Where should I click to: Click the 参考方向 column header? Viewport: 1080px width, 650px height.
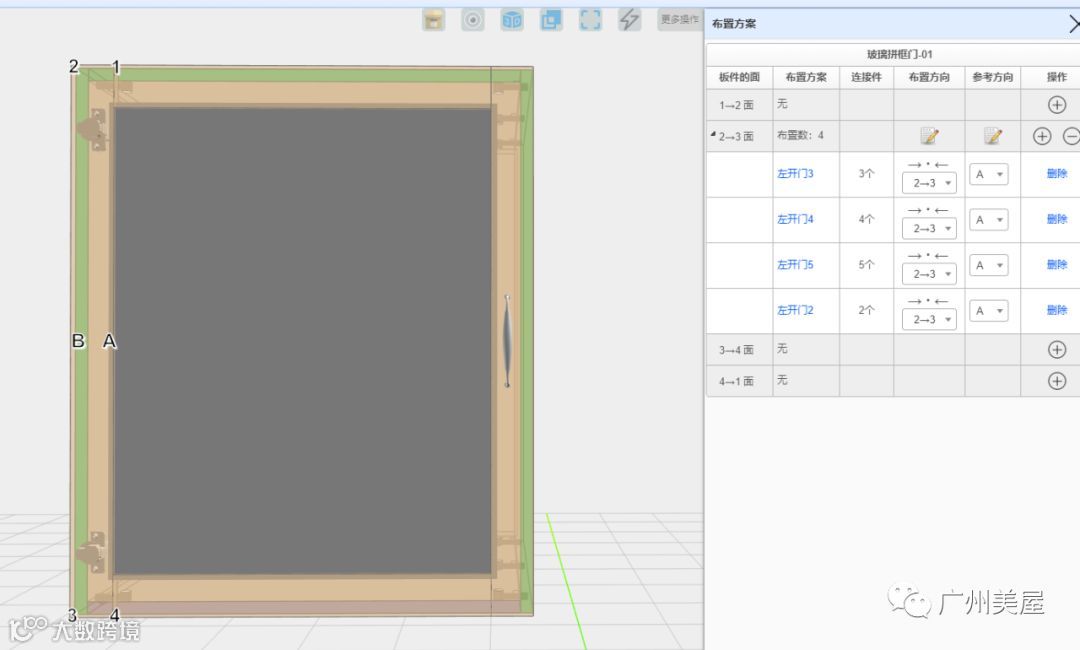tap(993, 77)
